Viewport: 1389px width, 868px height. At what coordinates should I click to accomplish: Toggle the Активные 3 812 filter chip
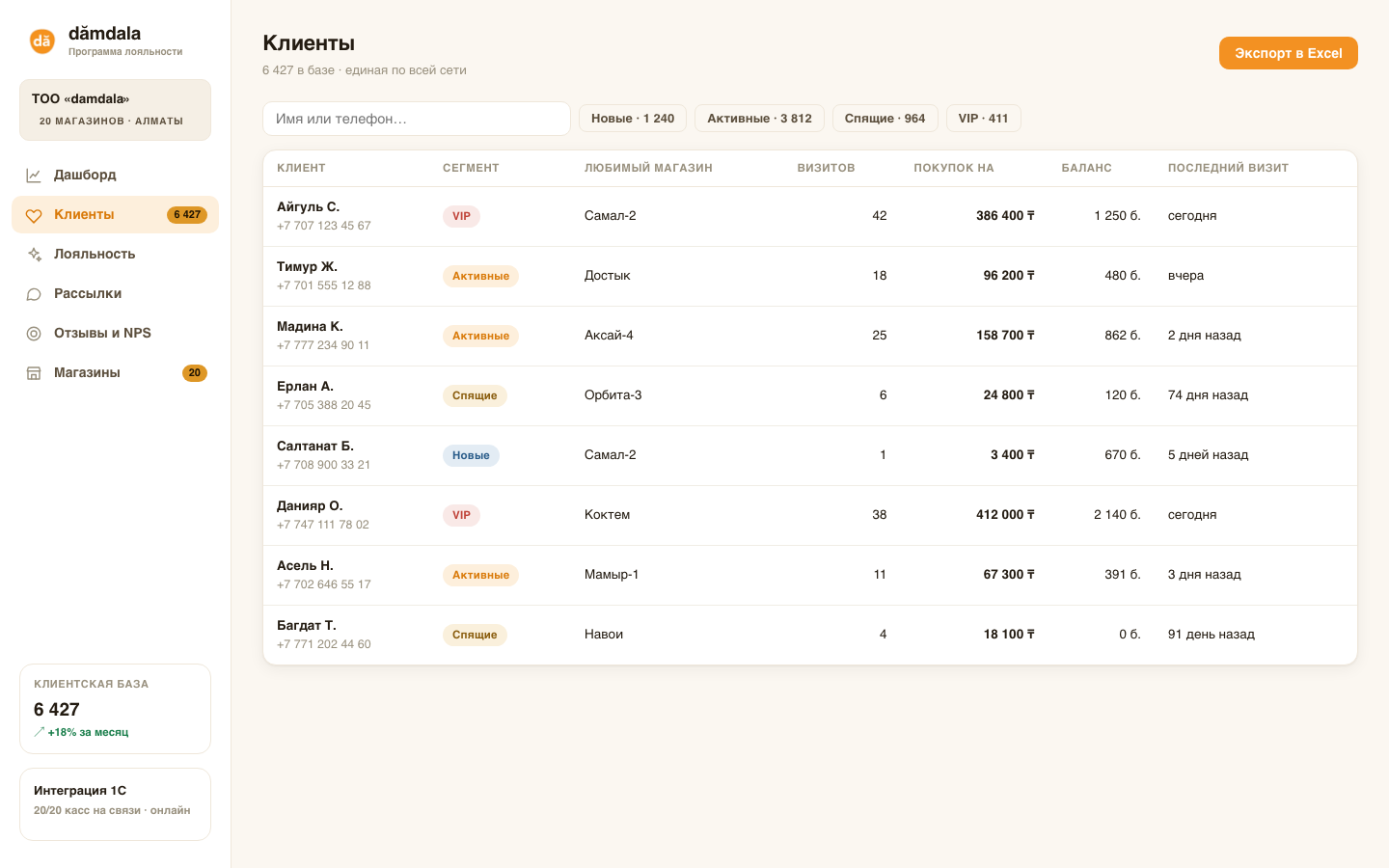(759, 119)
